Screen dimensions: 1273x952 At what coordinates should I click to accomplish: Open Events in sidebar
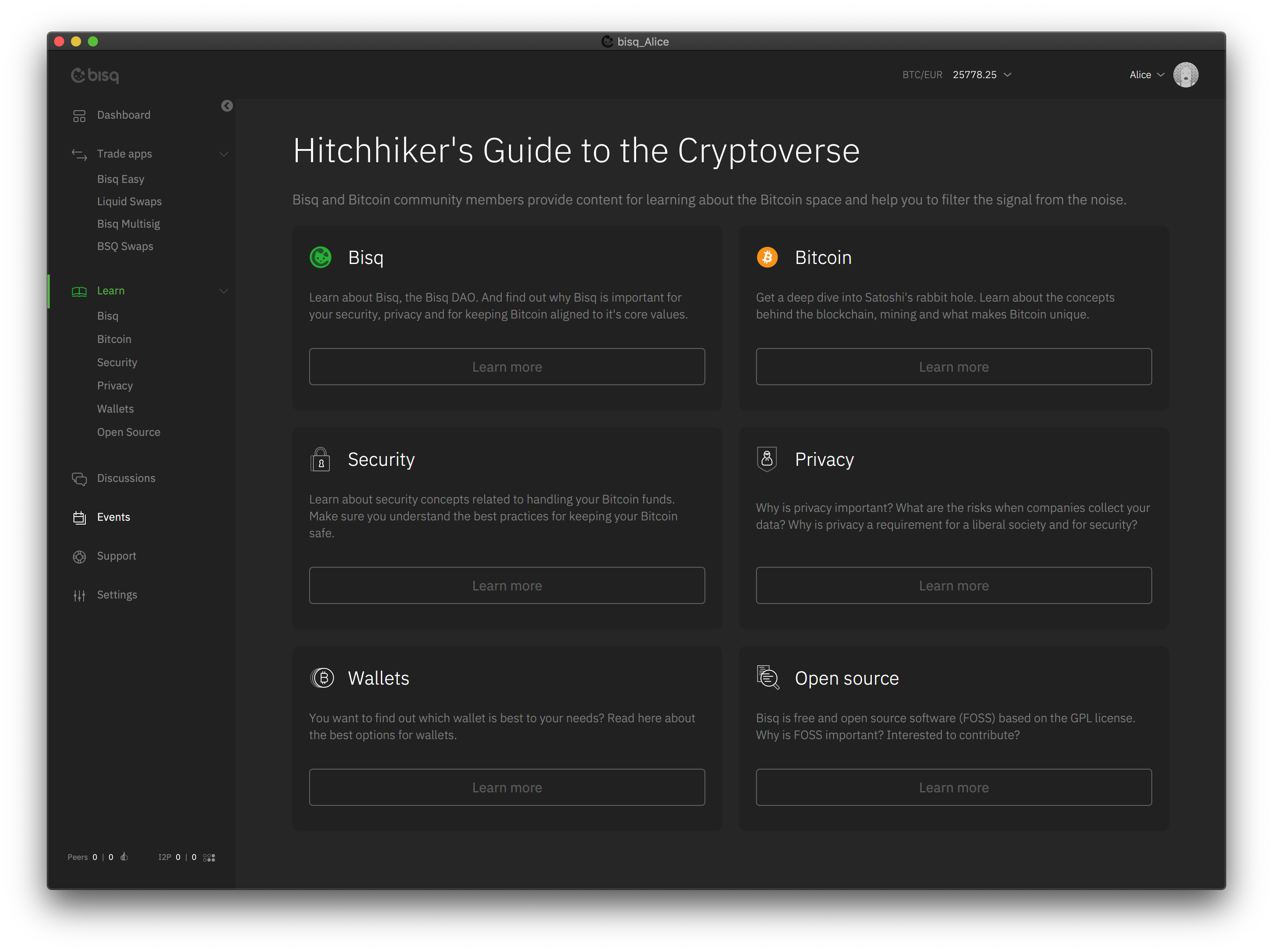click(113, 517)
